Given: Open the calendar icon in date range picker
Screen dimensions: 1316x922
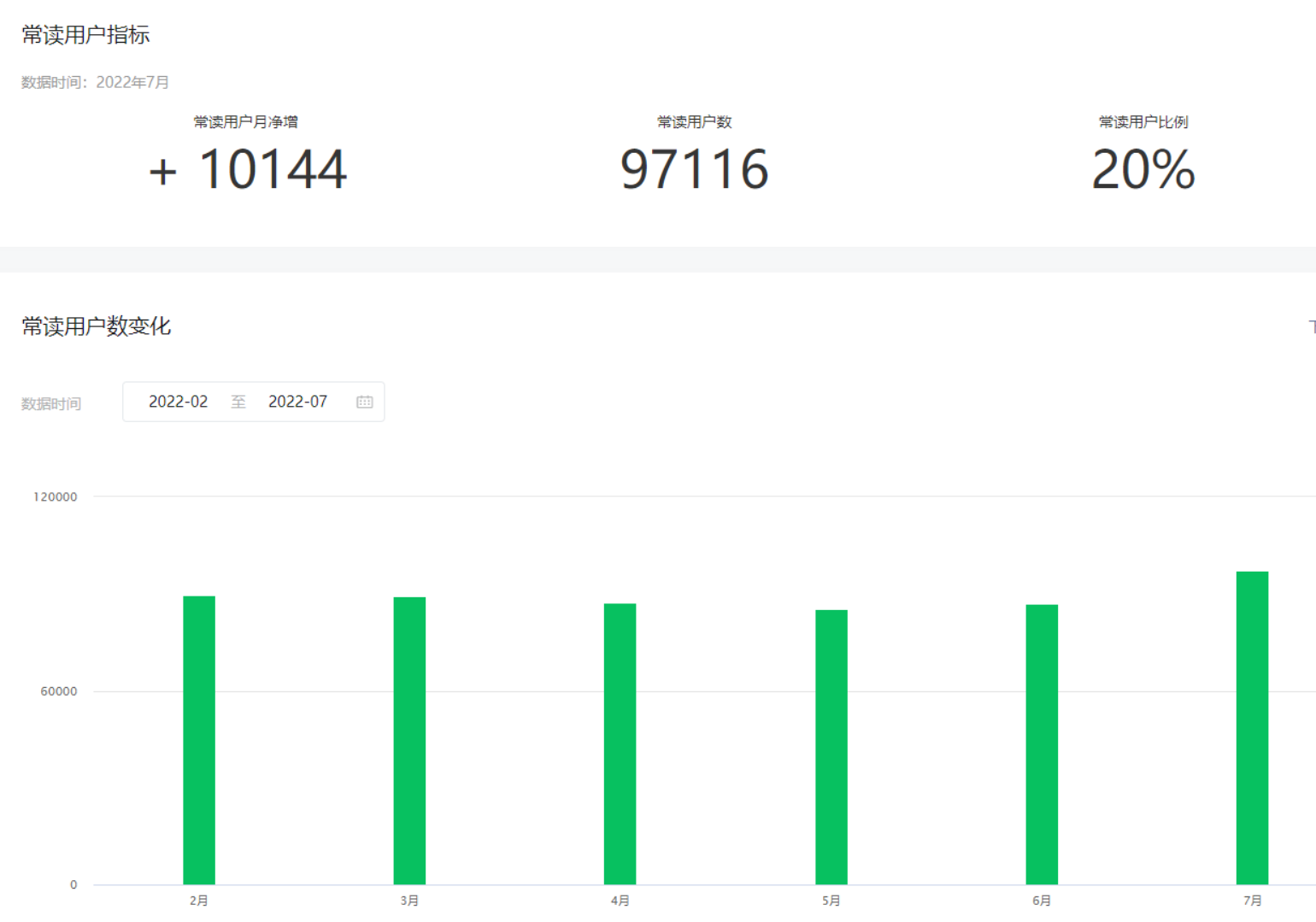Looking at the screenshot, I should pyautogui.click(x=365, y=402).
